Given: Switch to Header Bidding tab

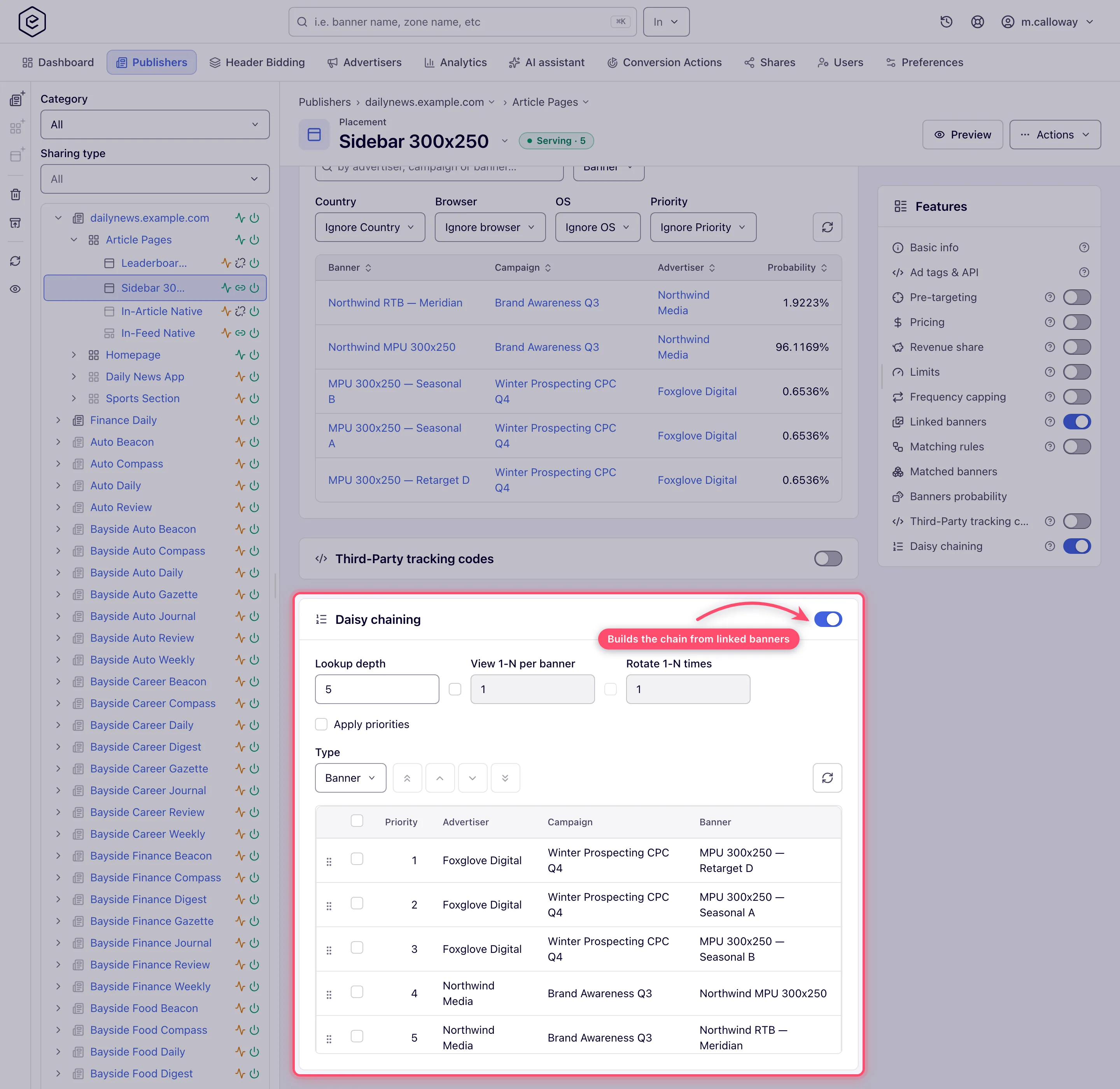Looking at the screenshot, I should (257, 62).
